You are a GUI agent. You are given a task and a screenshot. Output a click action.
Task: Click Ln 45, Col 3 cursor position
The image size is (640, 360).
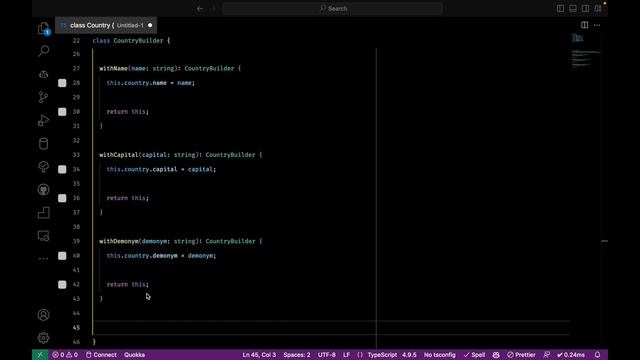259,355
